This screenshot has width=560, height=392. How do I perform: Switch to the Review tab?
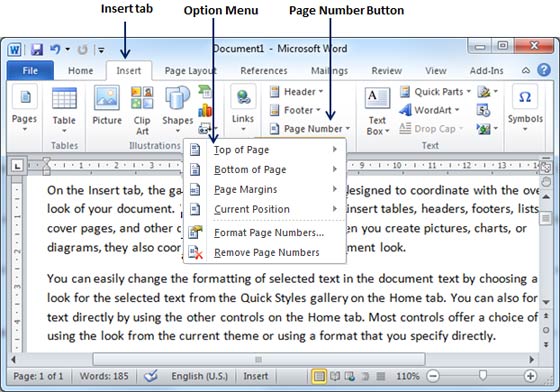[386, 71]
